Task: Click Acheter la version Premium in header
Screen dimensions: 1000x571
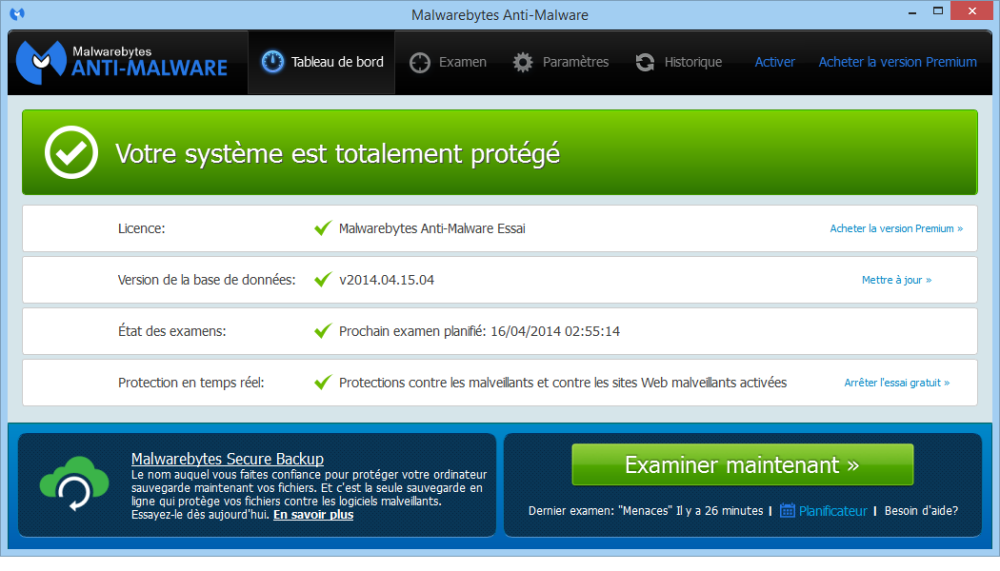Action: (x=897, y=62)
